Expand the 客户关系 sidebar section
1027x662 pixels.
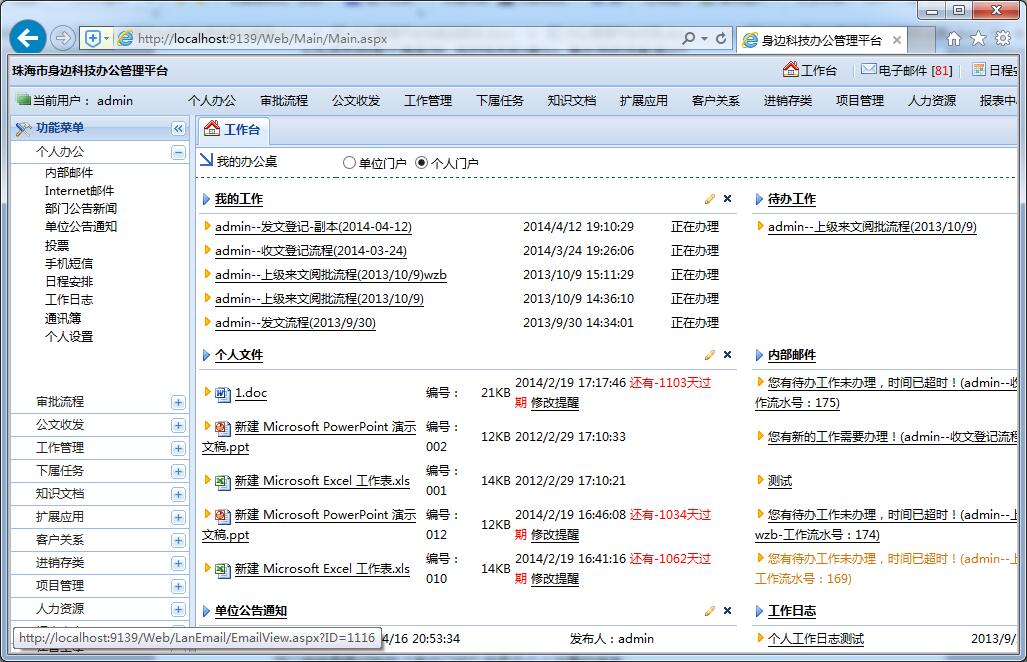[x=178, y=540]
